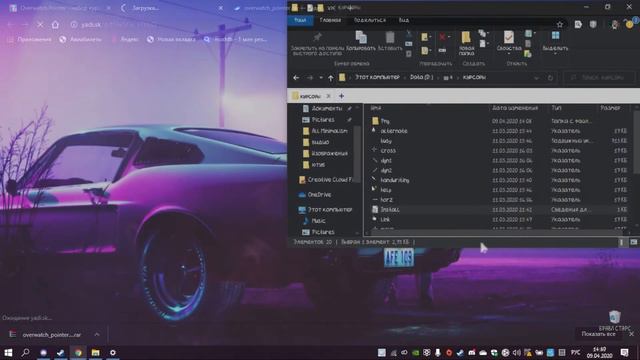This screenshot has width=640, height=360.
Task: Create a folder with Новая папка
Action: [466, 43]
